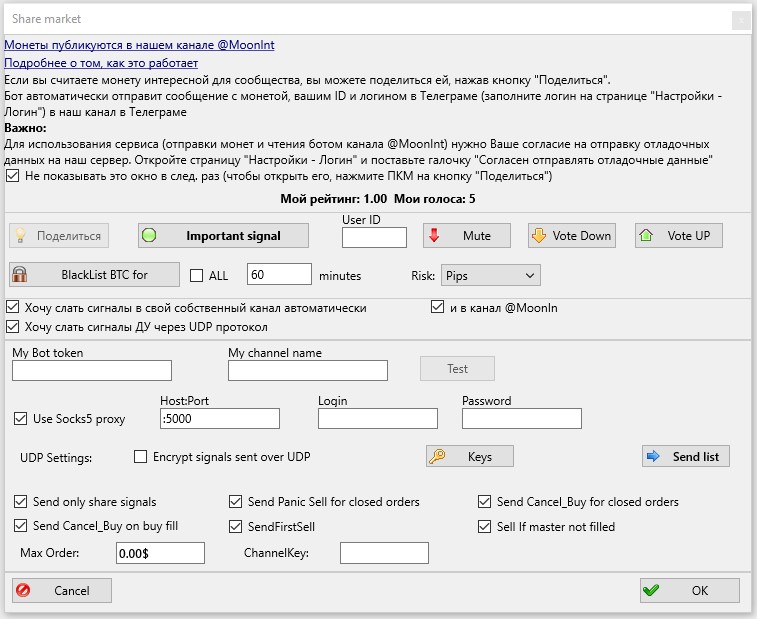Uncheck Send only share signals

coord(22,502)
